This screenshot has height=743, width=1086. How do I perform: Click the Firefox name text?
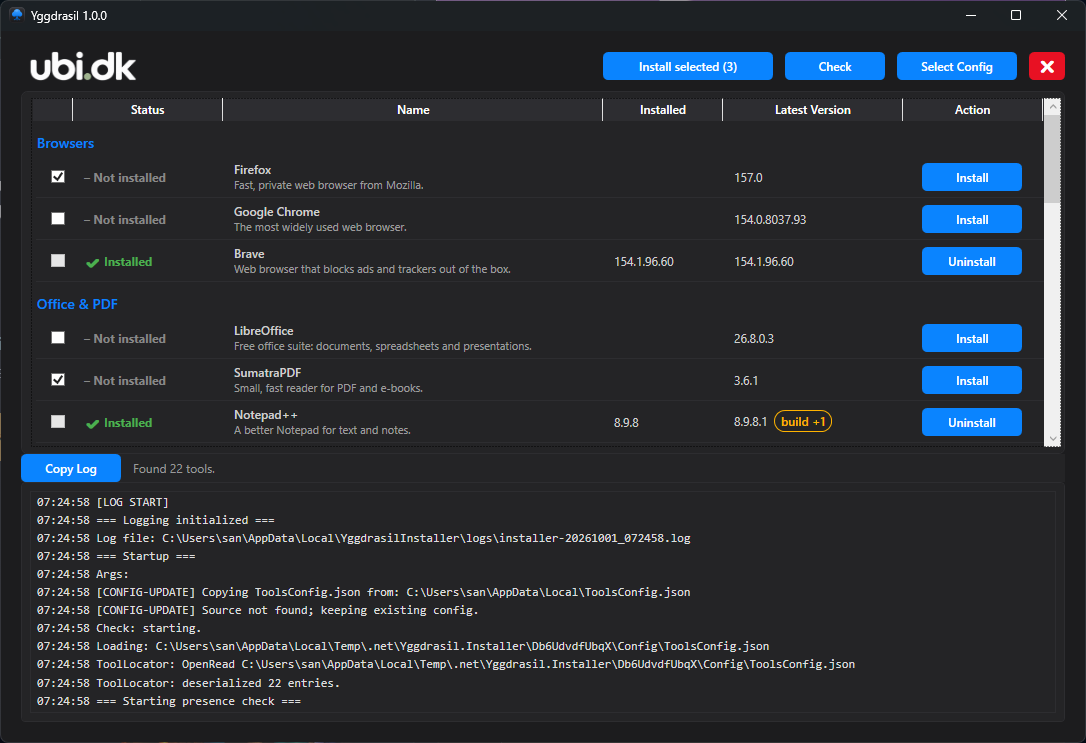252,170
